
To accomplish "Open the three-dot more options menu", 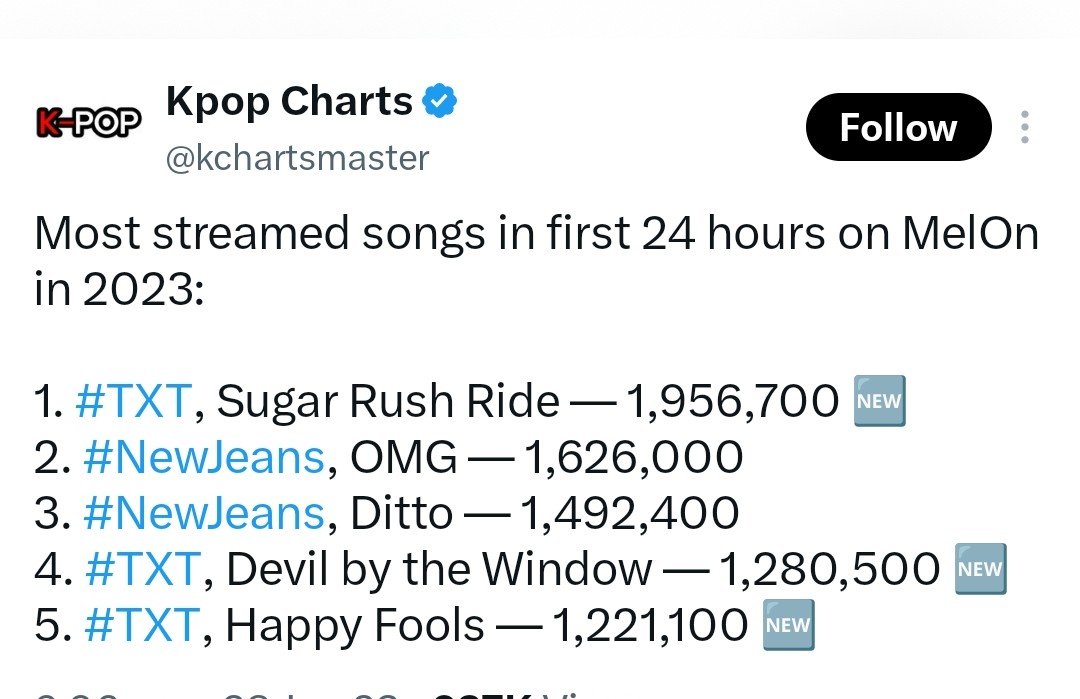I will (1025, 127).
